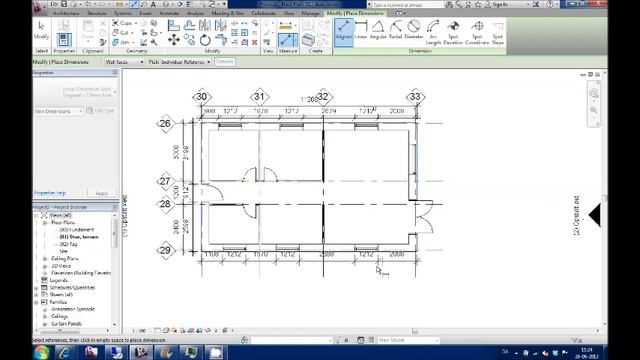The width and height of the screenshot is (640, 360).
Task: Click the Trim/Extend icon in Modify panel
Action: (220, 40)
